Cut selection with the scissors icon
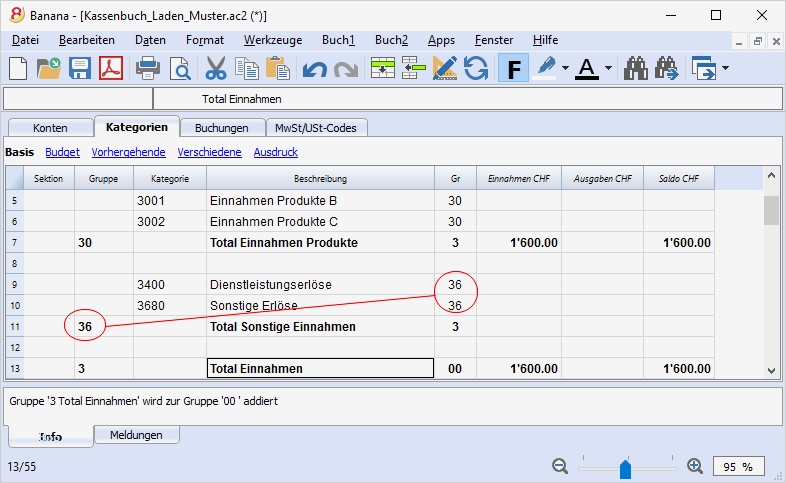 pyautogui.click(x=216, y=68)
